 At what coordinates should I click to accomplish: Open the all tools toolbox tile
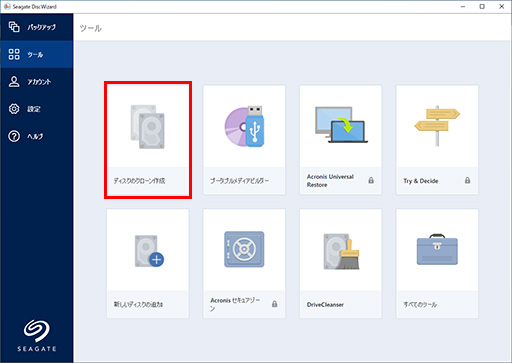point(437,264)
